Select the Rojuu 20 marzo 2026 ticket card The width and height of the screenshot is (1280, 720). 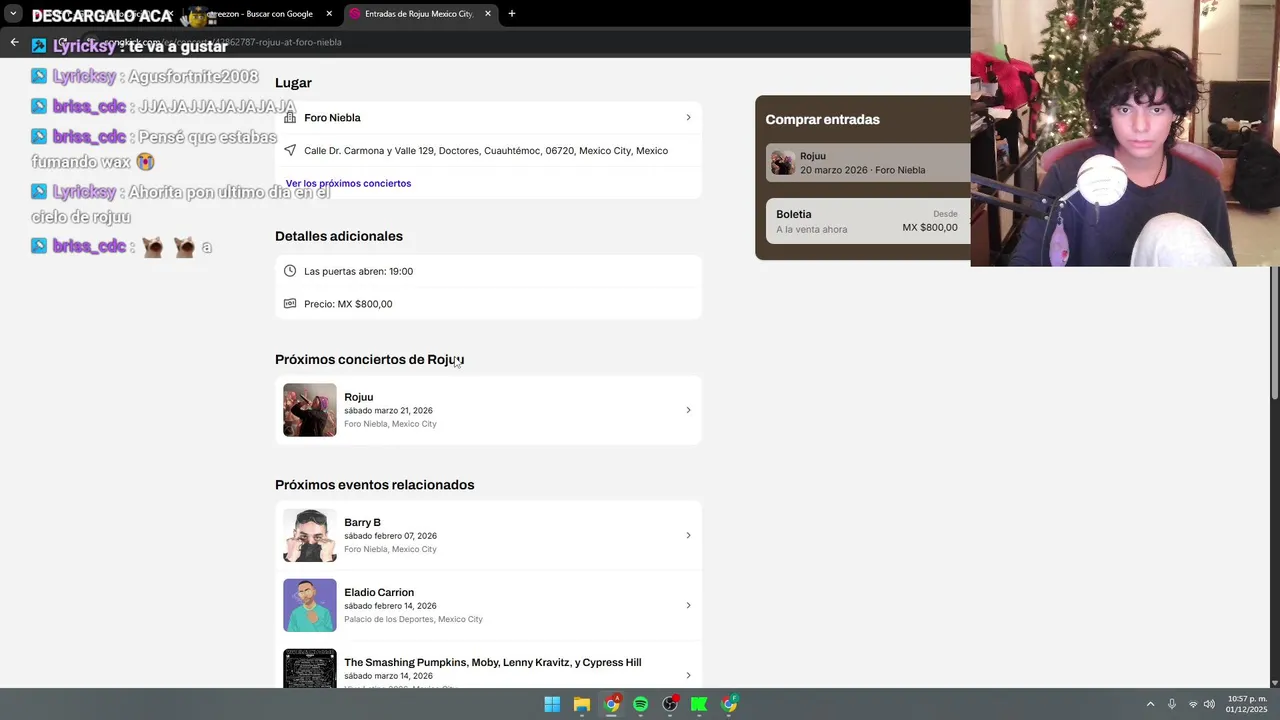pyautogui.click(x=868, y=163)
